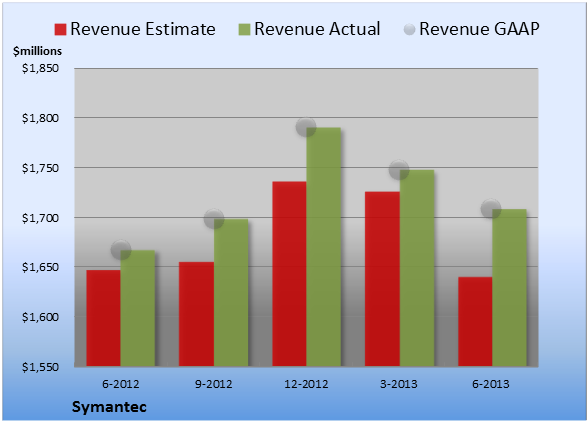Image resolution: width=588 pixels, height=422 pixels.
Task: Select the green actual bar for 9-2012
Action: [x=231, y=293]
